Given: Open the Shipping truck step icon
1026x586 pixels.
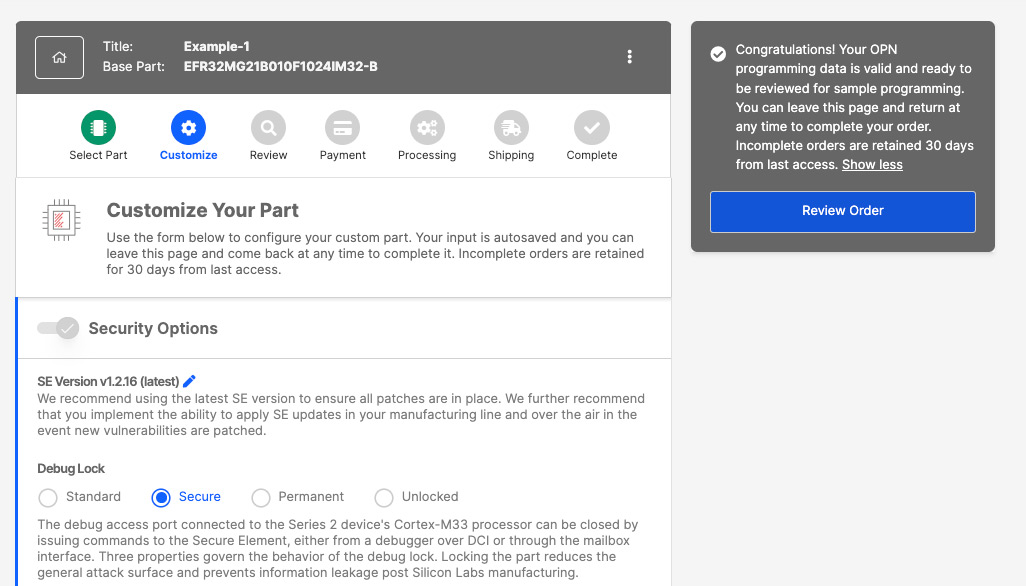Looking at the screenshot, I should tap(511, 128).
